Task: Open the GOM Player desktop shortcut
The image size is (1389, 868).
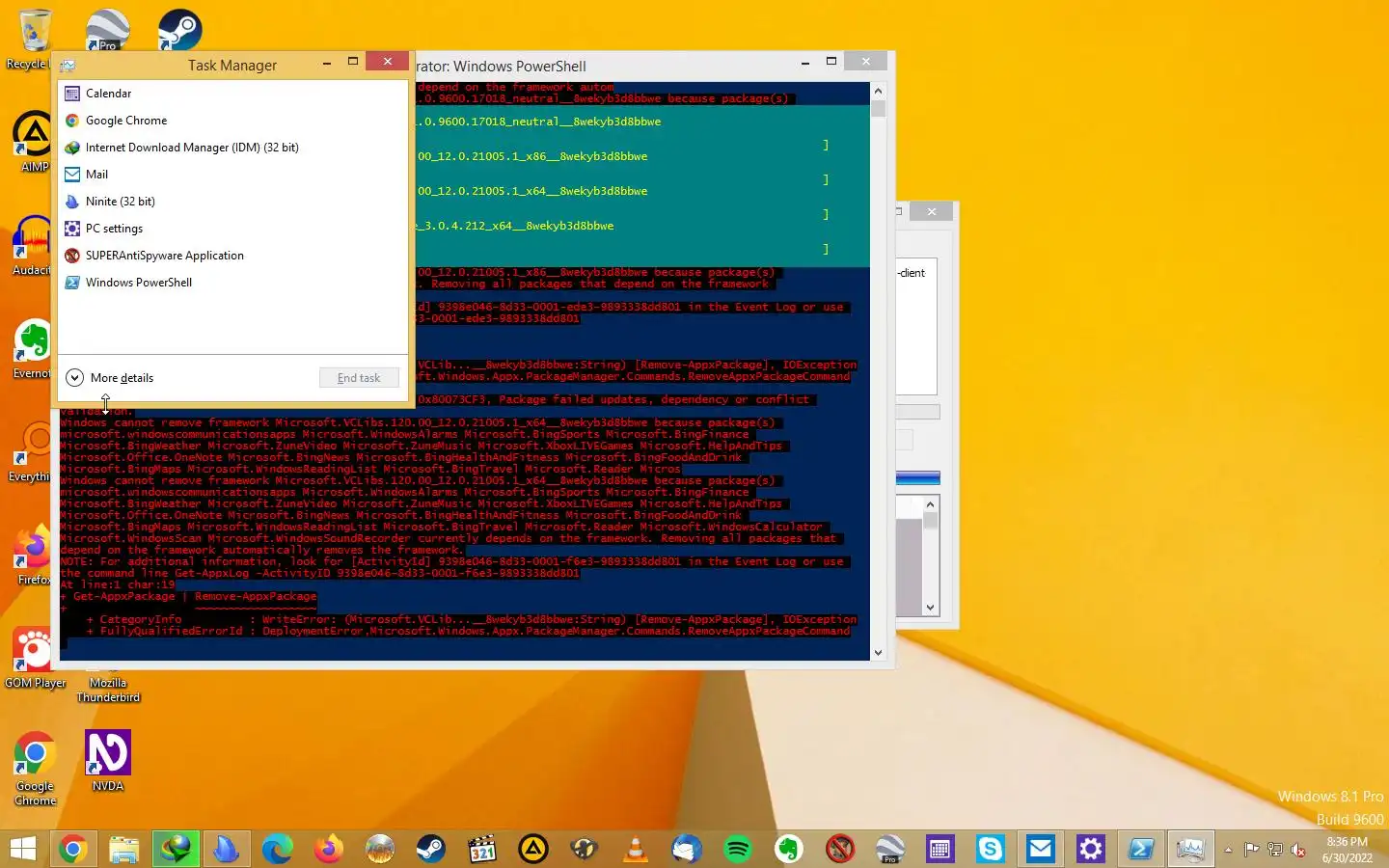Action: coord(35,659)
